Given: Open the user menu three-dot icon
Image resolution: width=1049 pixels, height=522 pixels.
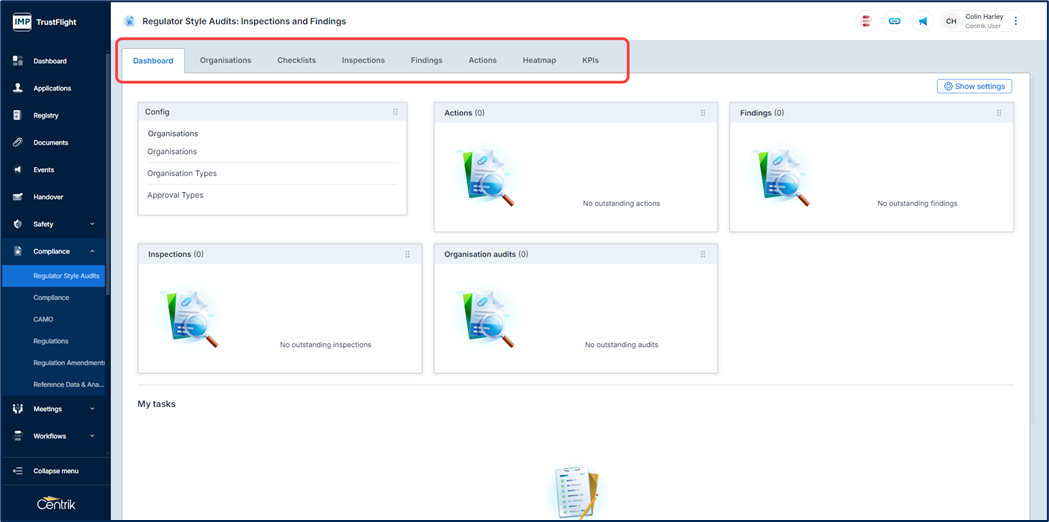Looking at the screenshot, I should [1016, 21].
